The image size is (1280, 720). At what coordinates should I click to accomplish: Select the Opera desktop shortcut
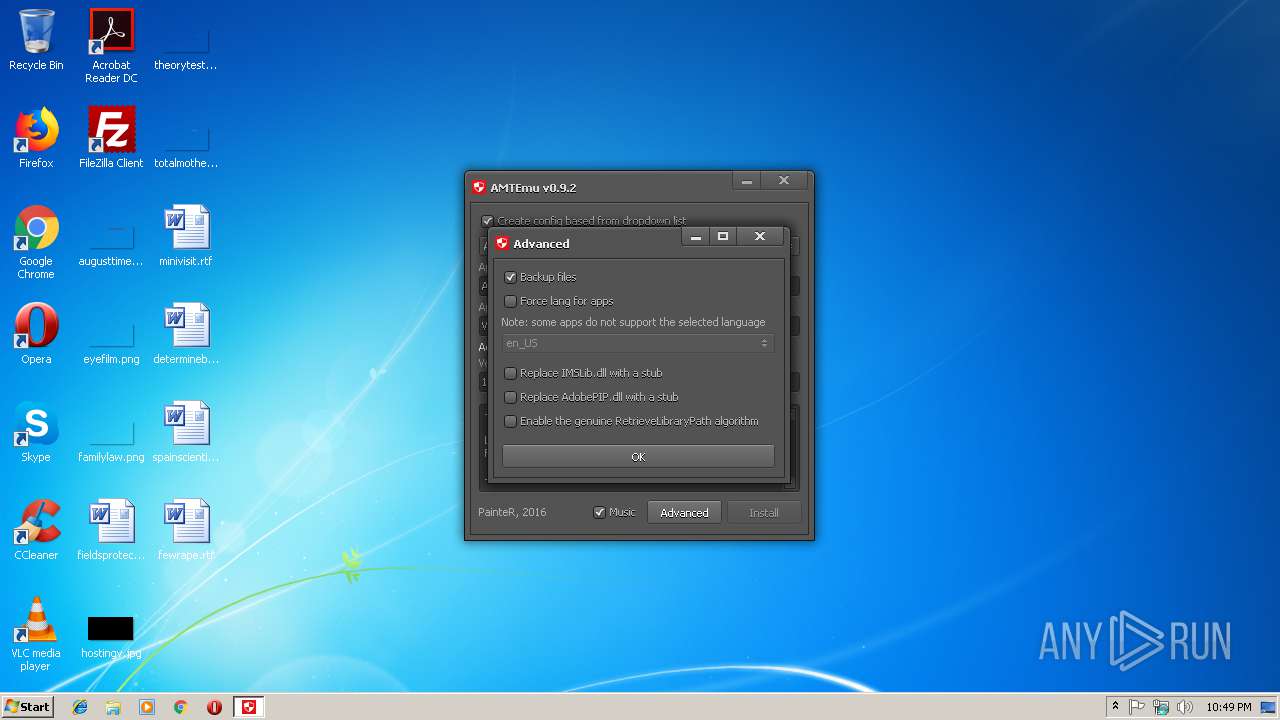click(x=36, y=334)
